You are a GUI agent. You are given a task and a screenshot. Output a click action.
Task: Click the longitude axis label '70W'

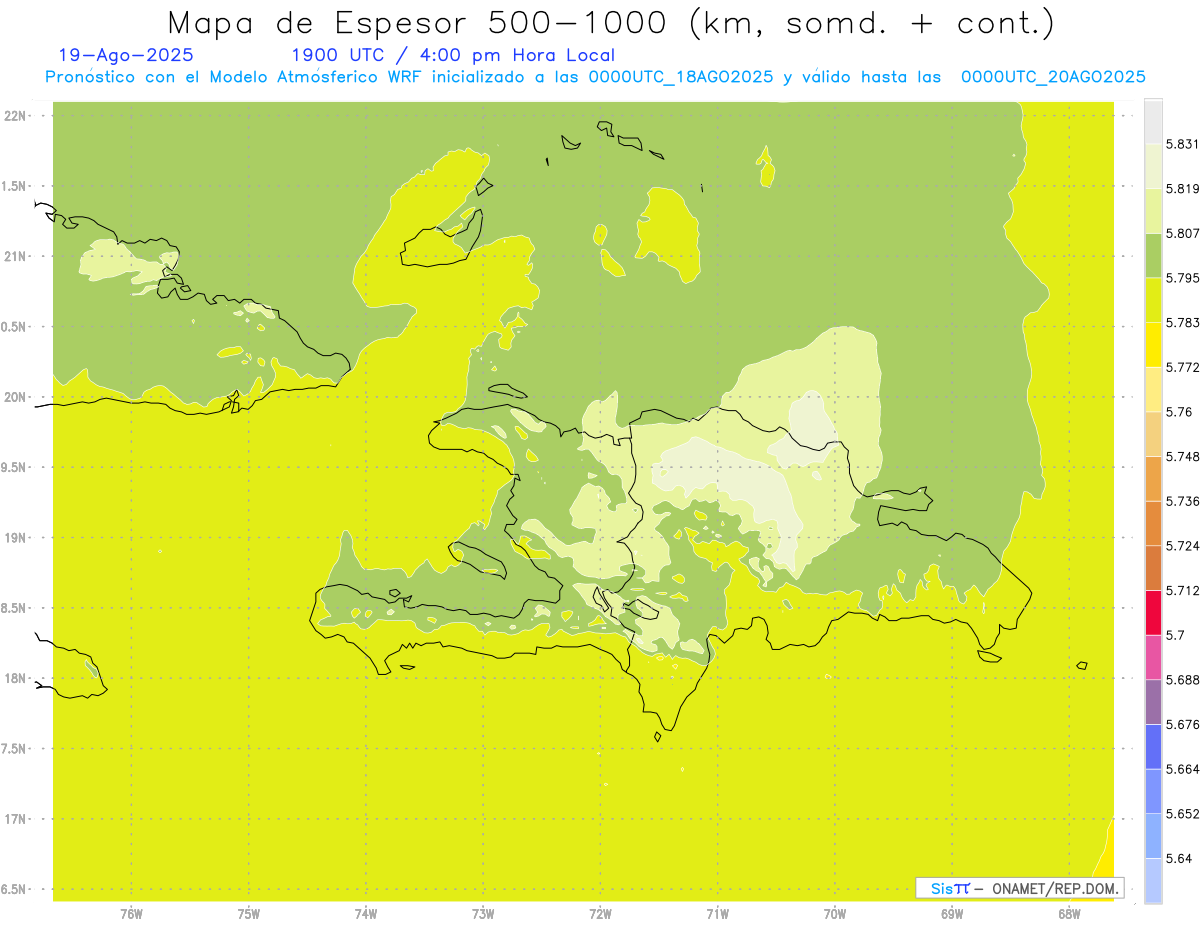pos(834,914)
